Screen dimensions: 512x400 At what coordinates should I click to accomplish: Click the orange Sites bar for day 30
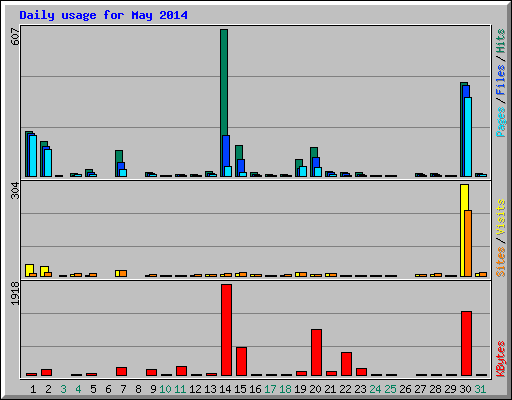(468, 243)
